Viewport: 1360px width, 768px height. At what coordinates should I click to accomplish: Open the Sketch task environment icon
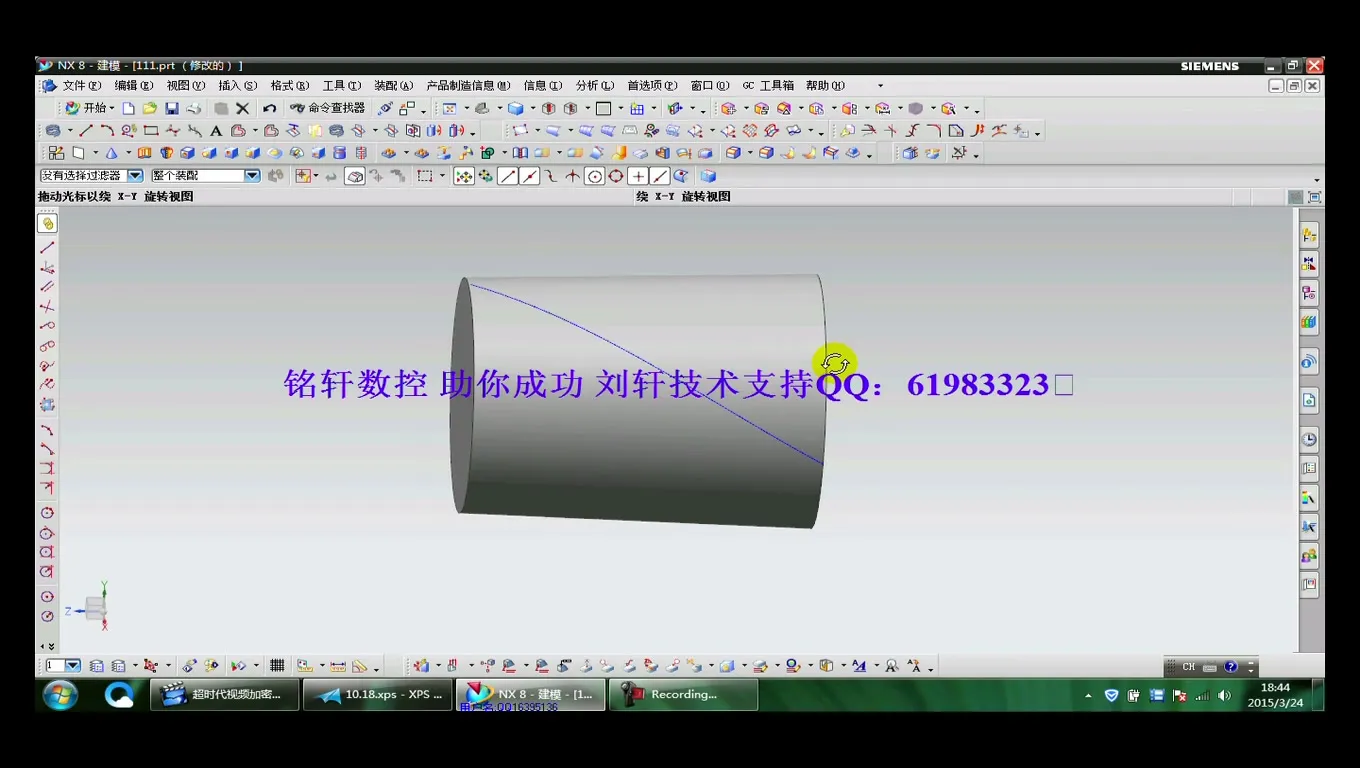tap(57, 152)
